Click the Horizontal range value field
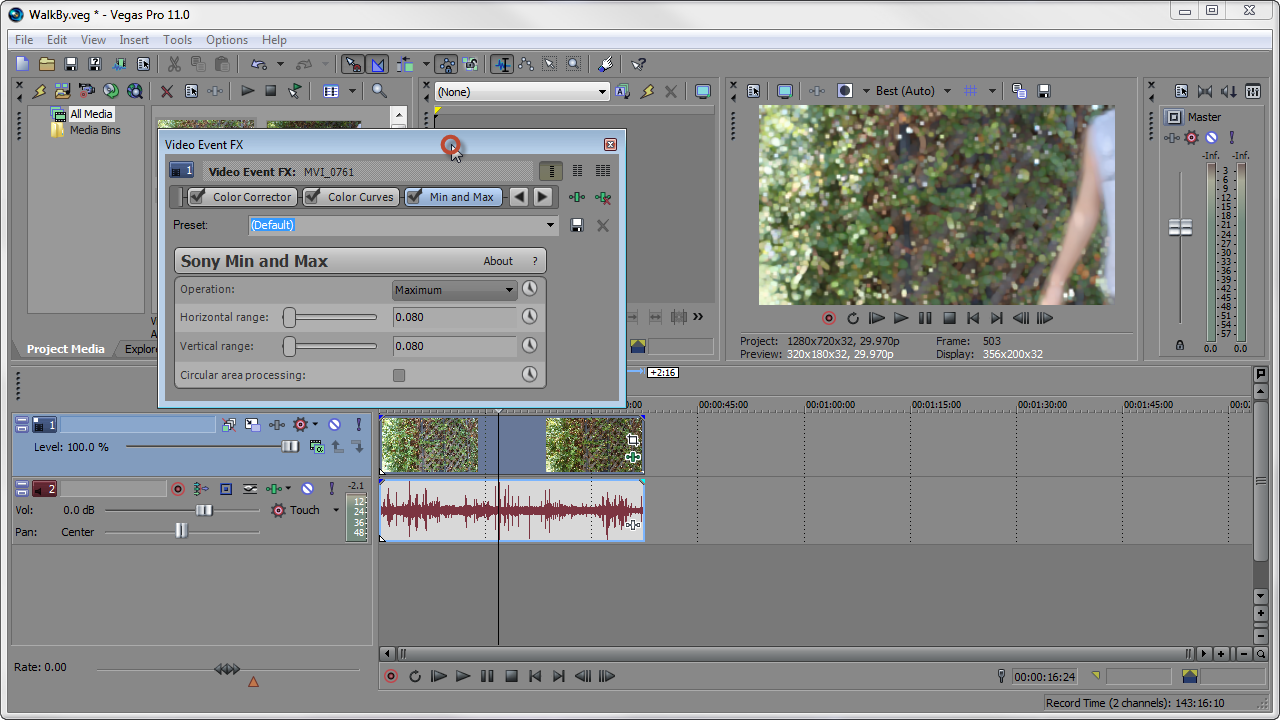Image resolution: width=1280 pixels, height=720 pixels. [x=455, y=317]
